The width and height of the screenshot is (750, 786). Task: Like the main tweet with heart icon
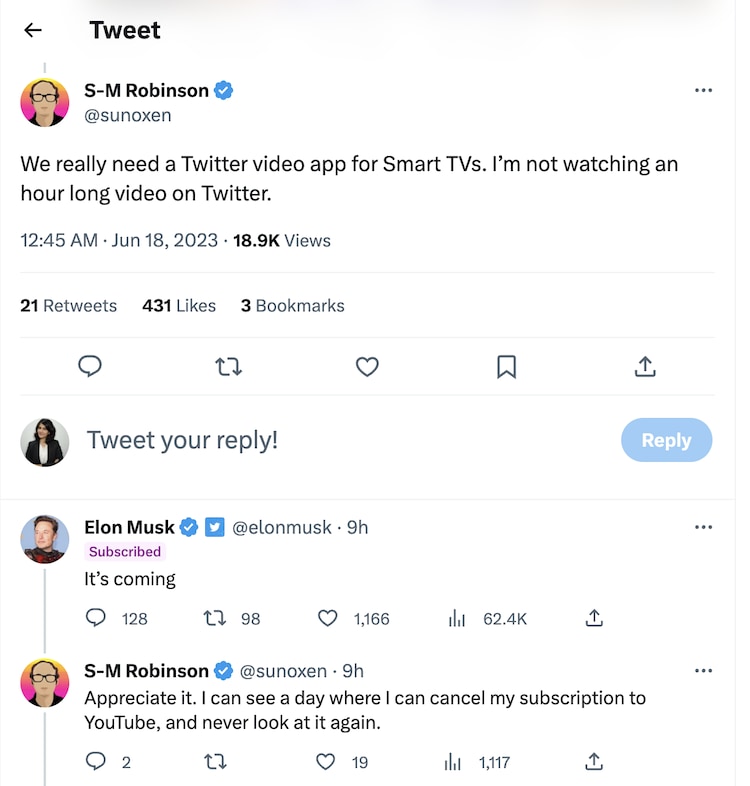(367, 367)
